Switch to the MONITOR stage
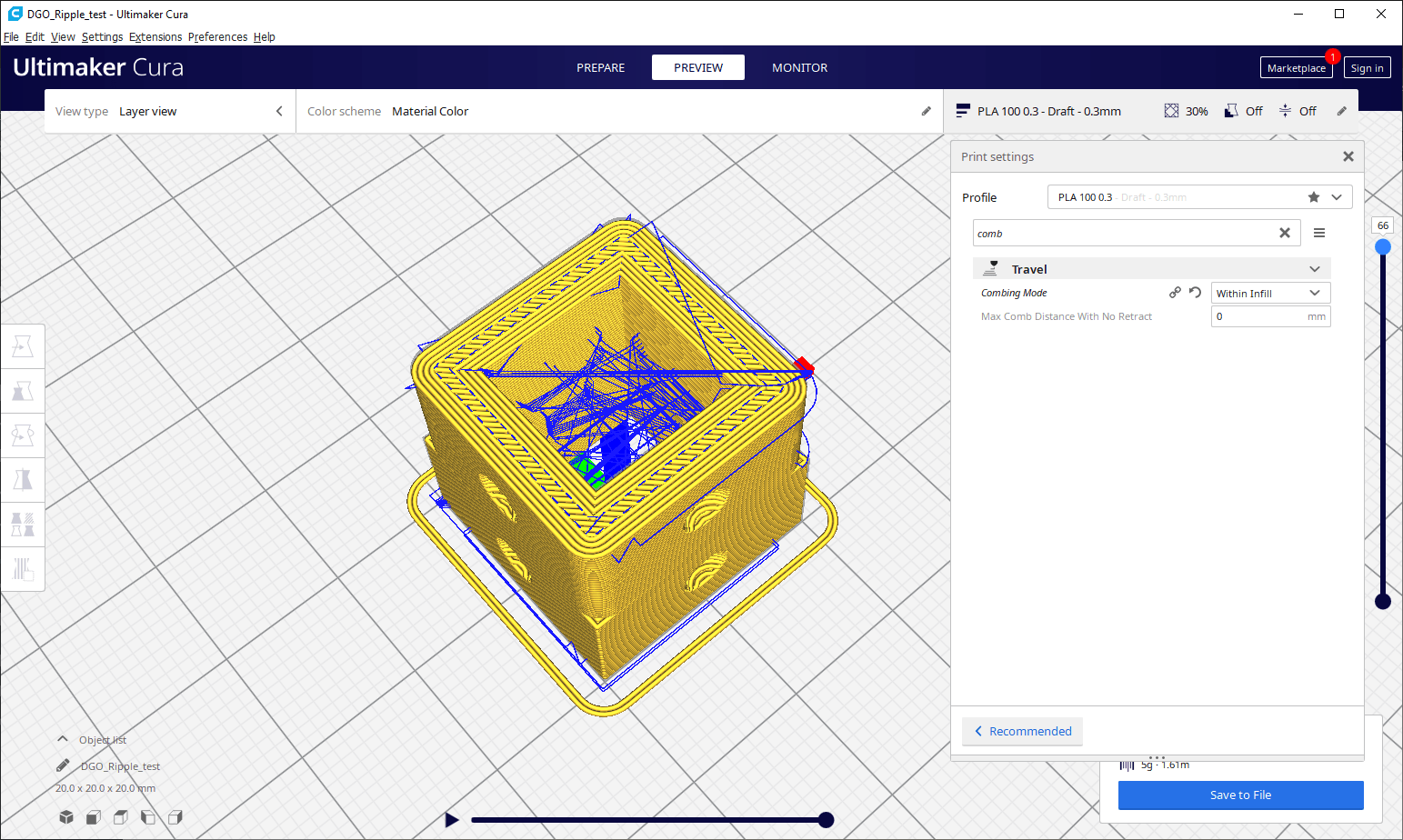This screenshot has width=1403, height=840. tap(800, 67)
